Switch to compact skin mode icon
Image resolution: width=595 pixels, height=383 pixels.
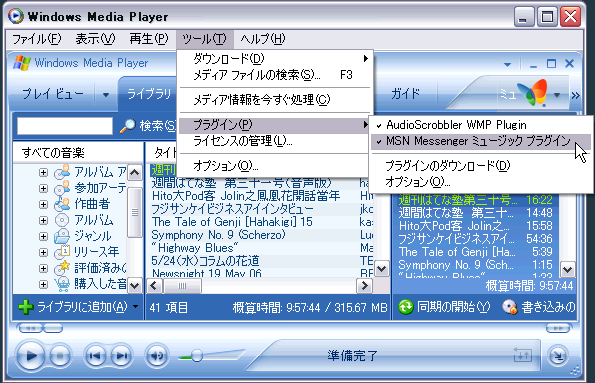click(x=558, y=356)
